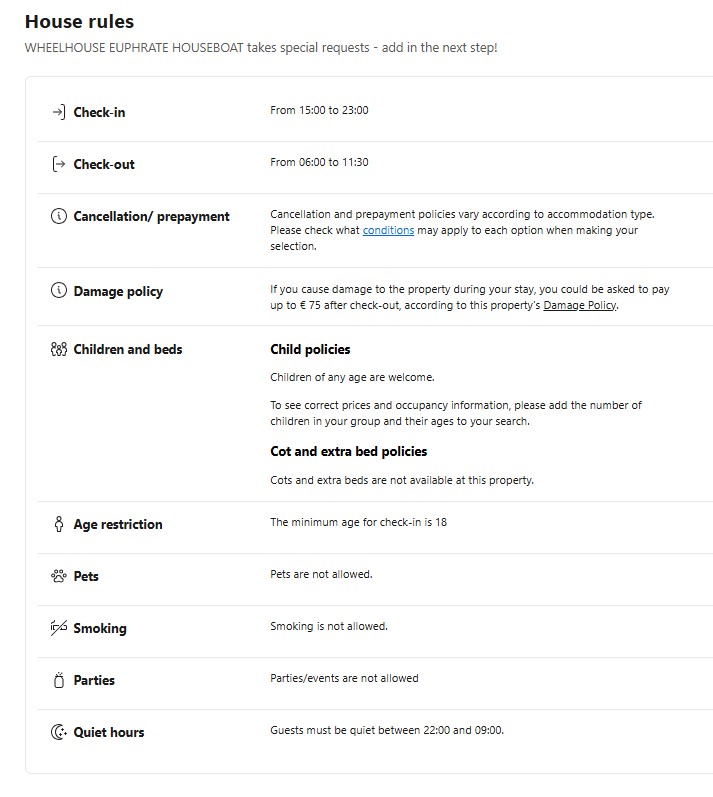The width and height of the screenshot is (713, 797).
Task: Click the Children and beds icon
Action: 58,349
